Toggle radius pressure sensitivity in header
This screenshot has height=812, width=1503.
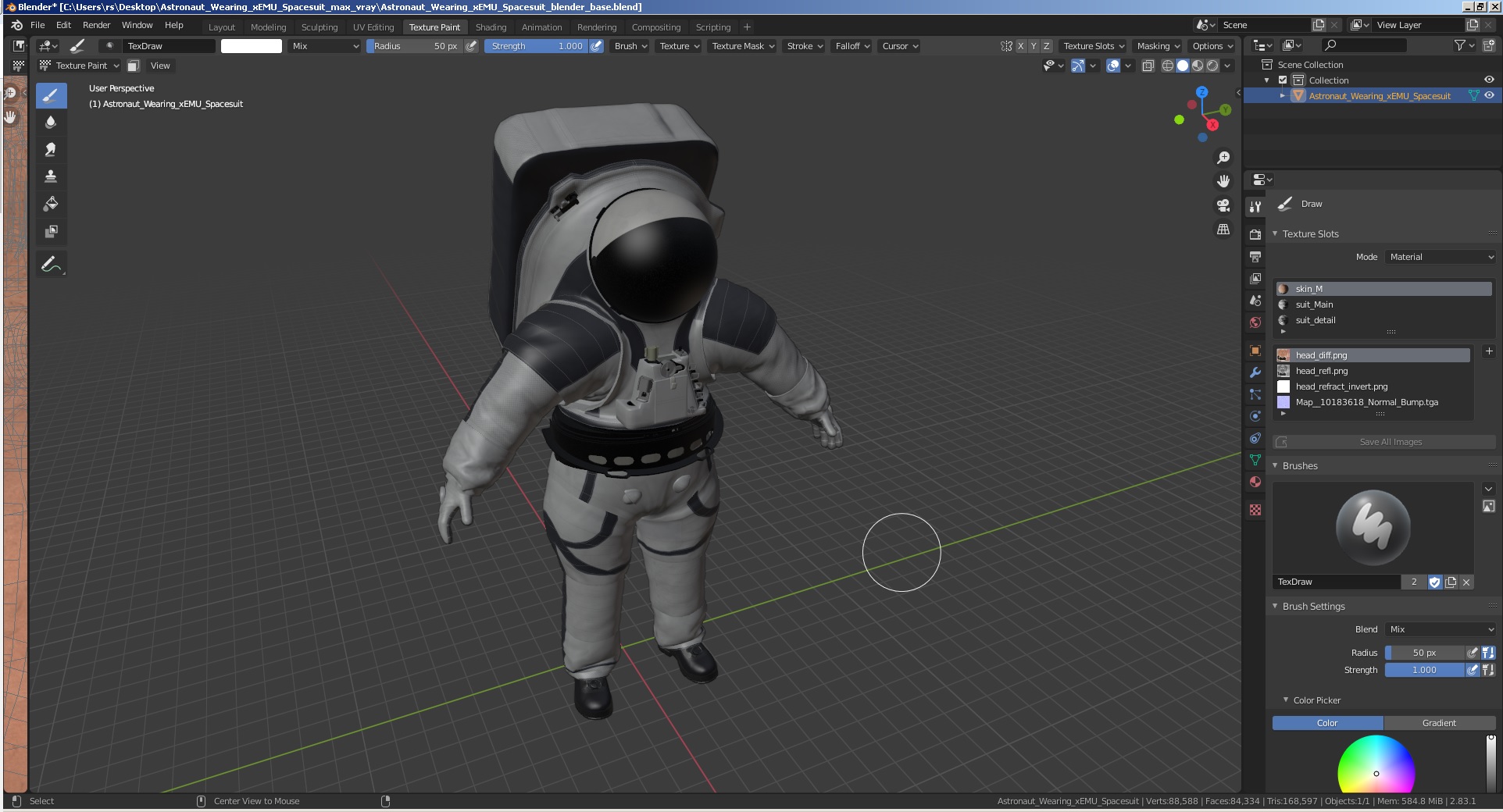point(471,46)
